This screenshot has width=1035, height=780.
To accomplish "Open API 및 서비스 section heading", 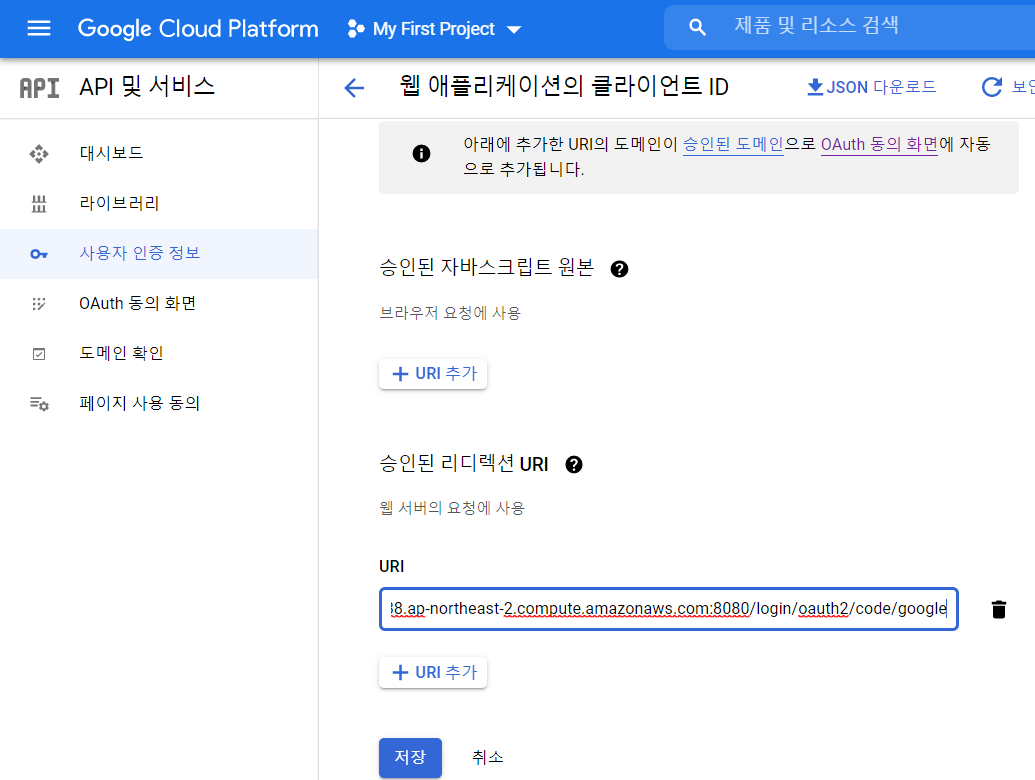I will [x=147, y=86].
